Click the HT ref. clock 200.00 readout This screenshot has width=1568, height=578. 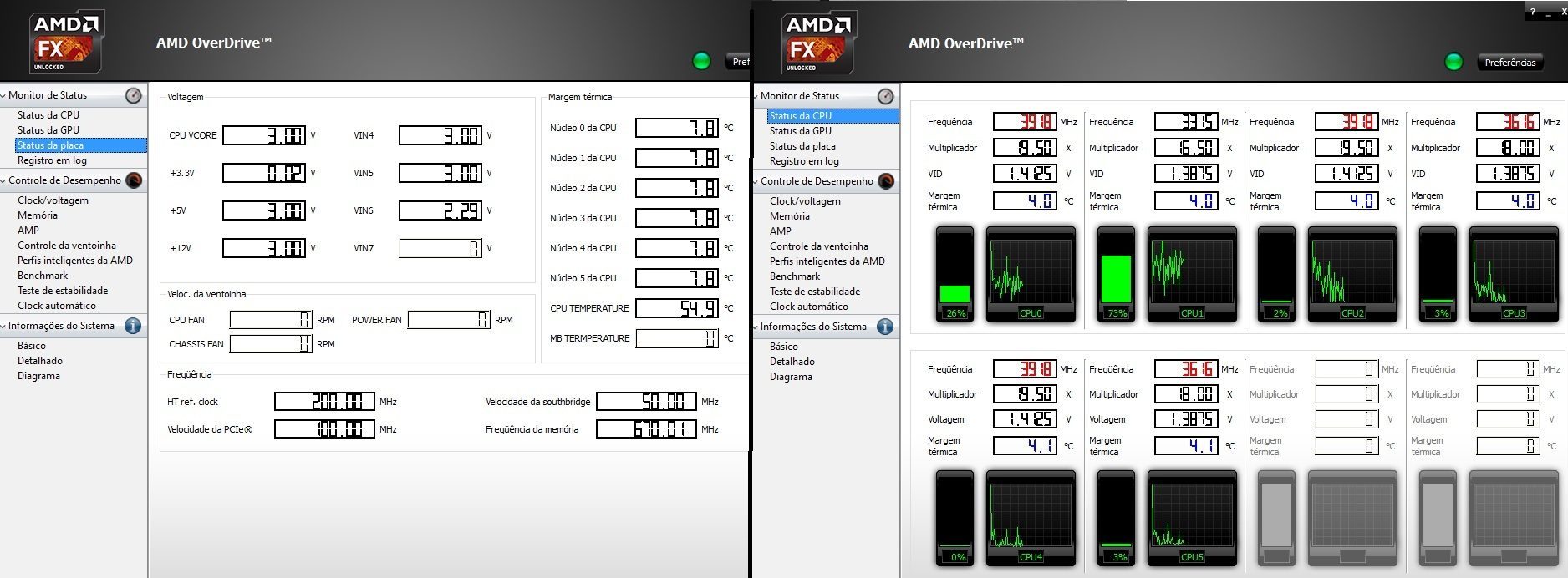[324, 402]
